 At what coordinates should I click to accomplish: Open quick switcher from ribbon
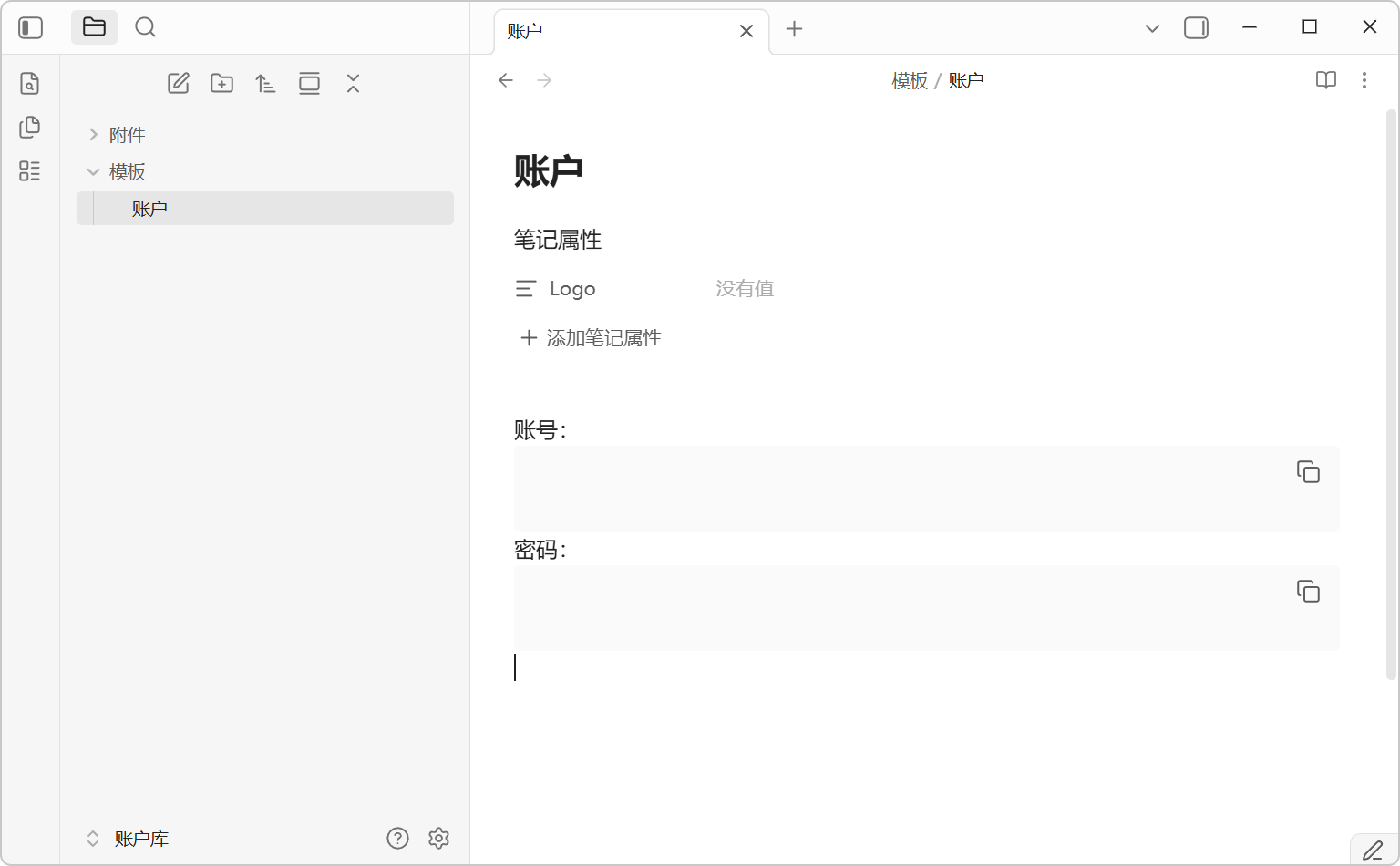(30, 84)
